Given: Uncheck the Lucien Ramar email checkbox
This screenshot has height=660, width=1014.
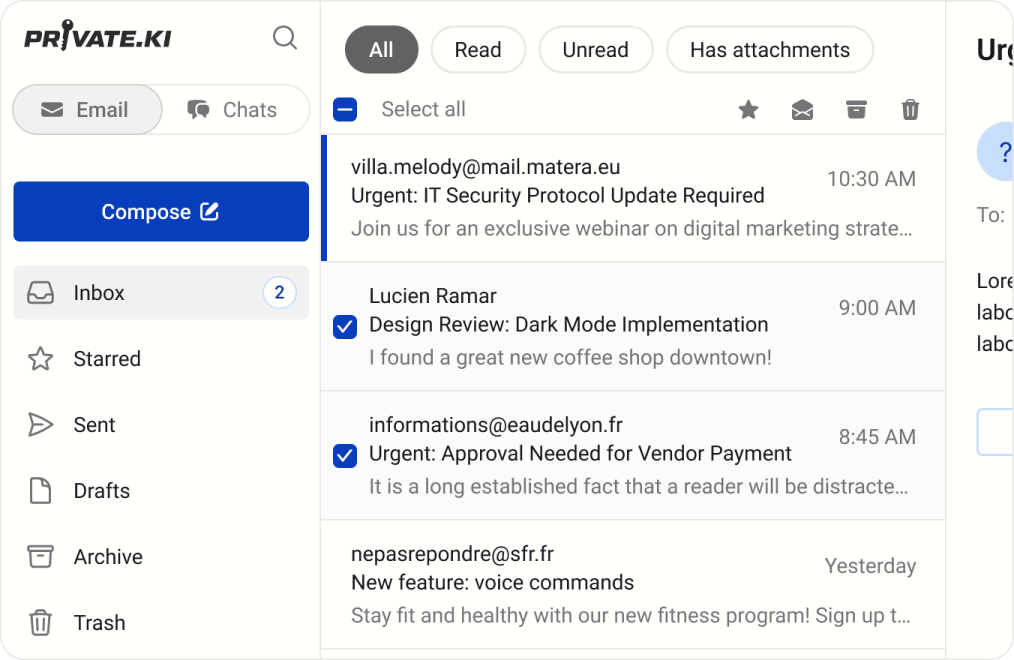Looking at the screenshot, I should pos(345,326).
